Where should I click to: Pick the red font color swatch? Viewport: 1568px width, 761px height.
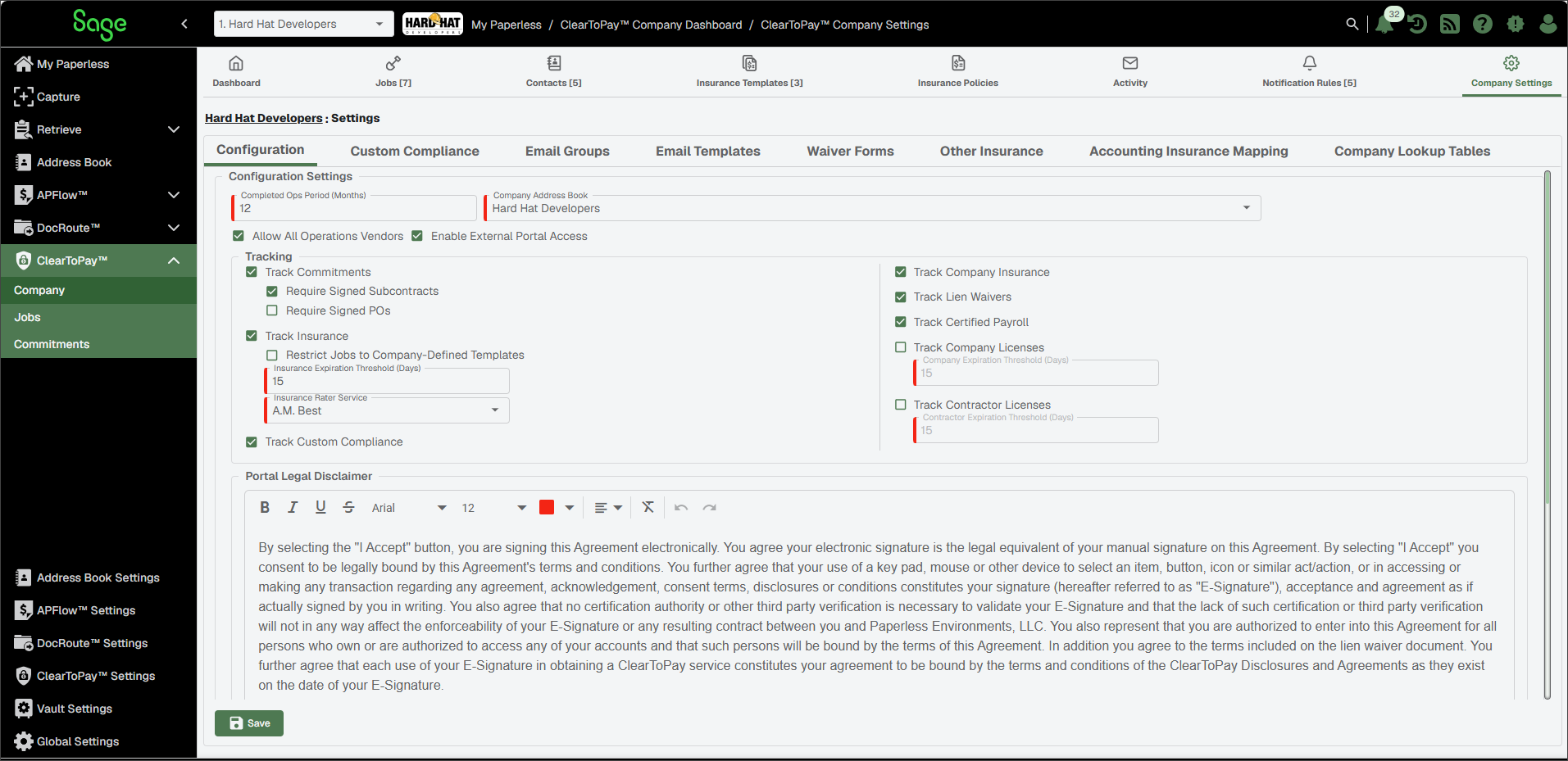(547, 507)
